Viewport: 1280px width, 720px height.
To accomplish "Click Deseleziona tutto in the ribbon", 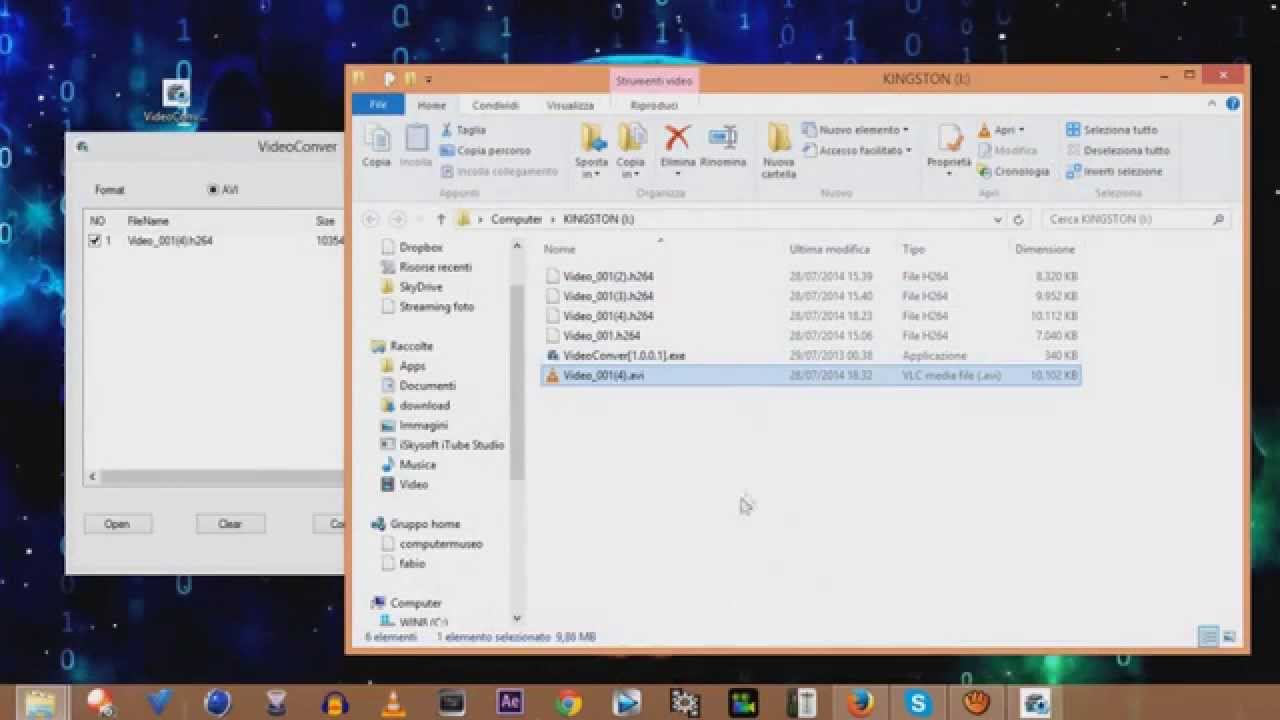I will click(1118, 151).
